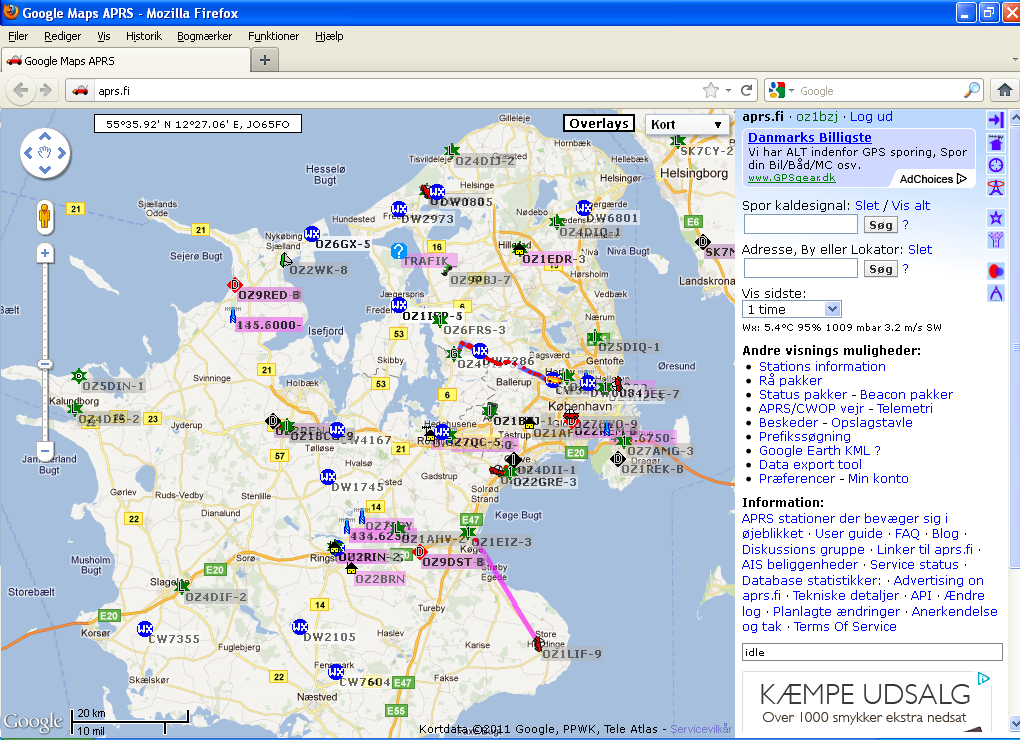This screenshot has width=1020, height=740.
Task: Click the sidebar scrollbar up arrow
Action: [x=1015, y=118]
